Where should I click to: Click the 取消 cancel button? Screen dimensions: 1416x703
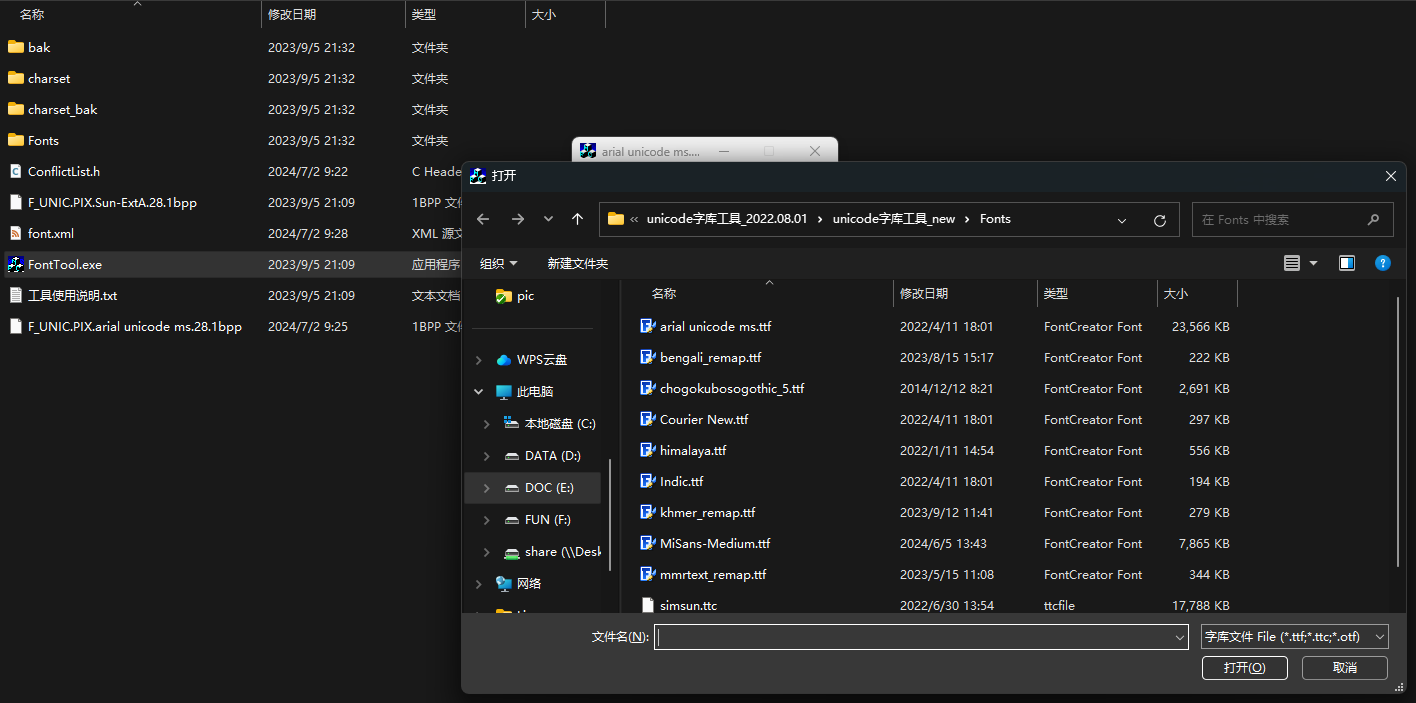(x=1345, y=668)
